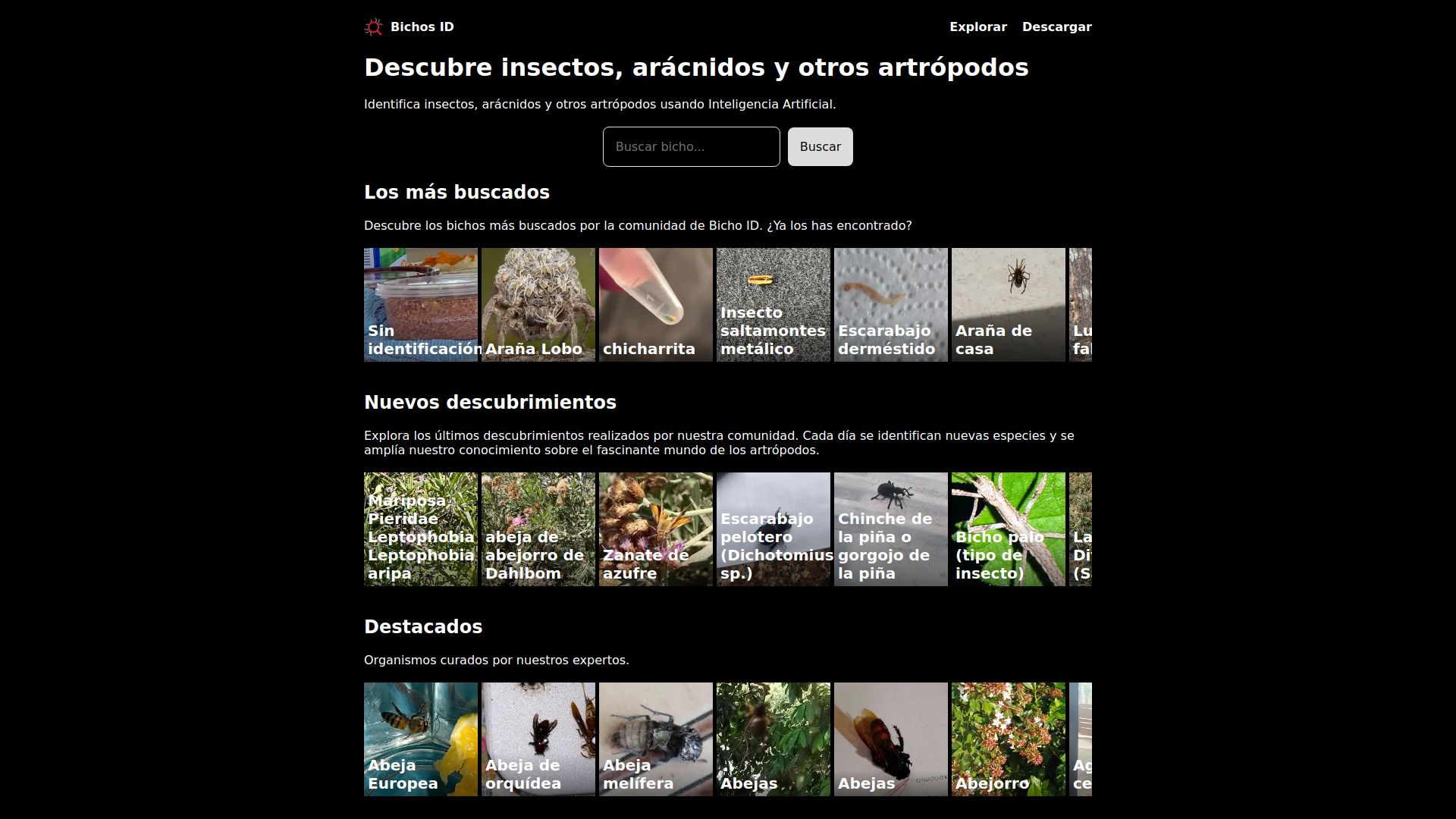Open Chinche de la piña card
Image resolution: width=1456 pixels, height=819 pixels.
(890, 529)
